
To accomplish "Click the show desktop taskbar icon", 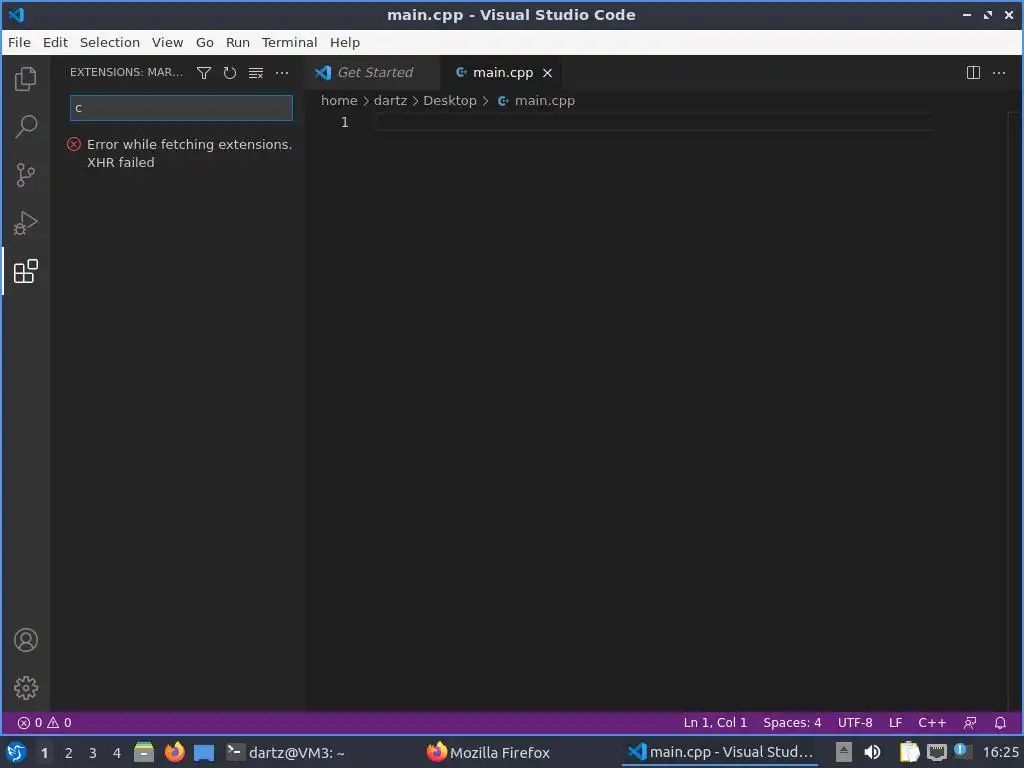I will (x=204, y=753).
